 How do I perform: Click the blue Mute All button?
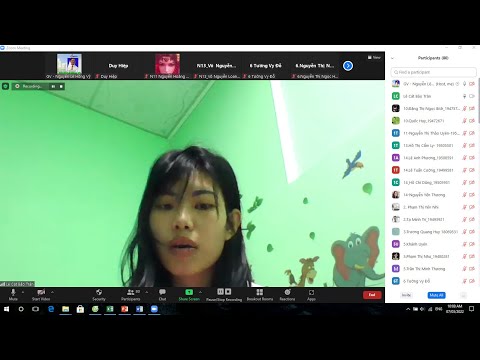436,295
